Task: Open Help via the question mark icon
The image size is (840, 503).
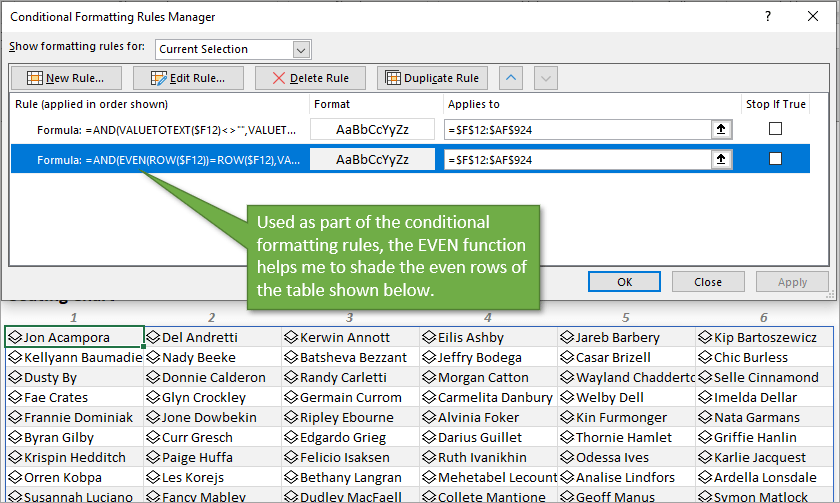Action: [768, 16]
